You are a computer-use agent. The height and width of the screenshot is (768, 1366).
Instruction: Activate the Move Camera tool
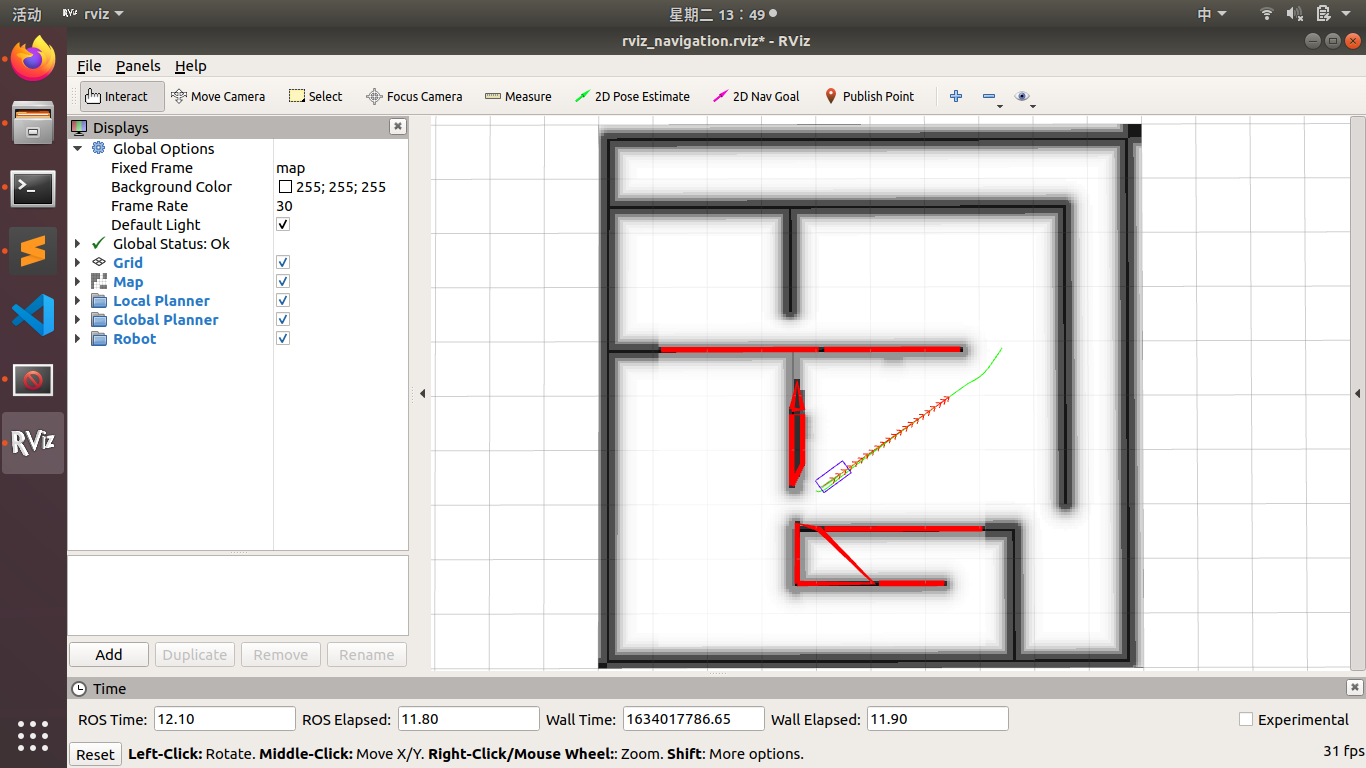point(218,96)
